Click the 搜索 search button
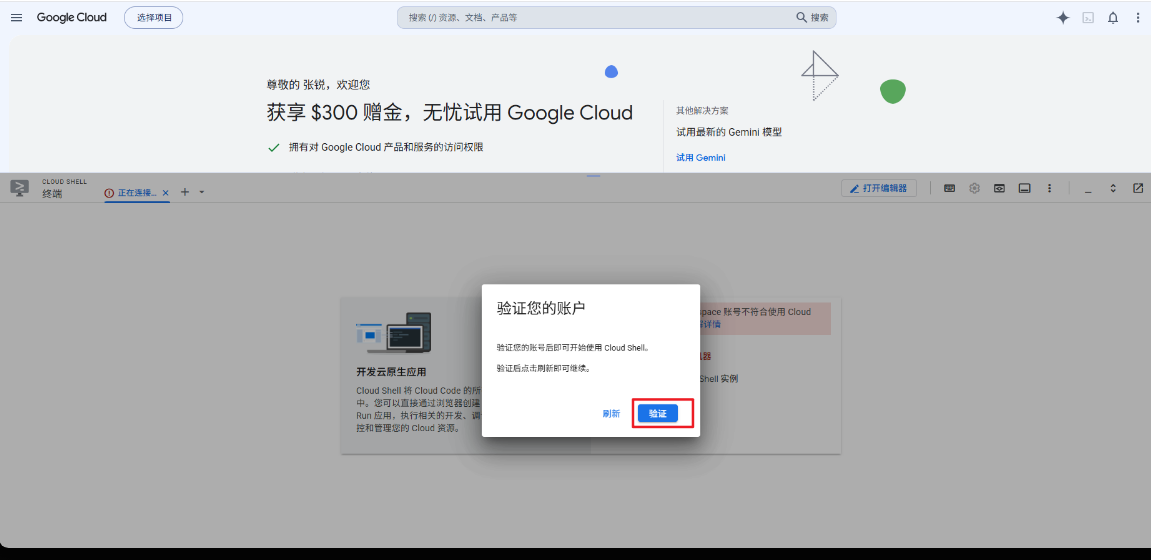The height and width of the screenshot is (560, 1151). 813,18
